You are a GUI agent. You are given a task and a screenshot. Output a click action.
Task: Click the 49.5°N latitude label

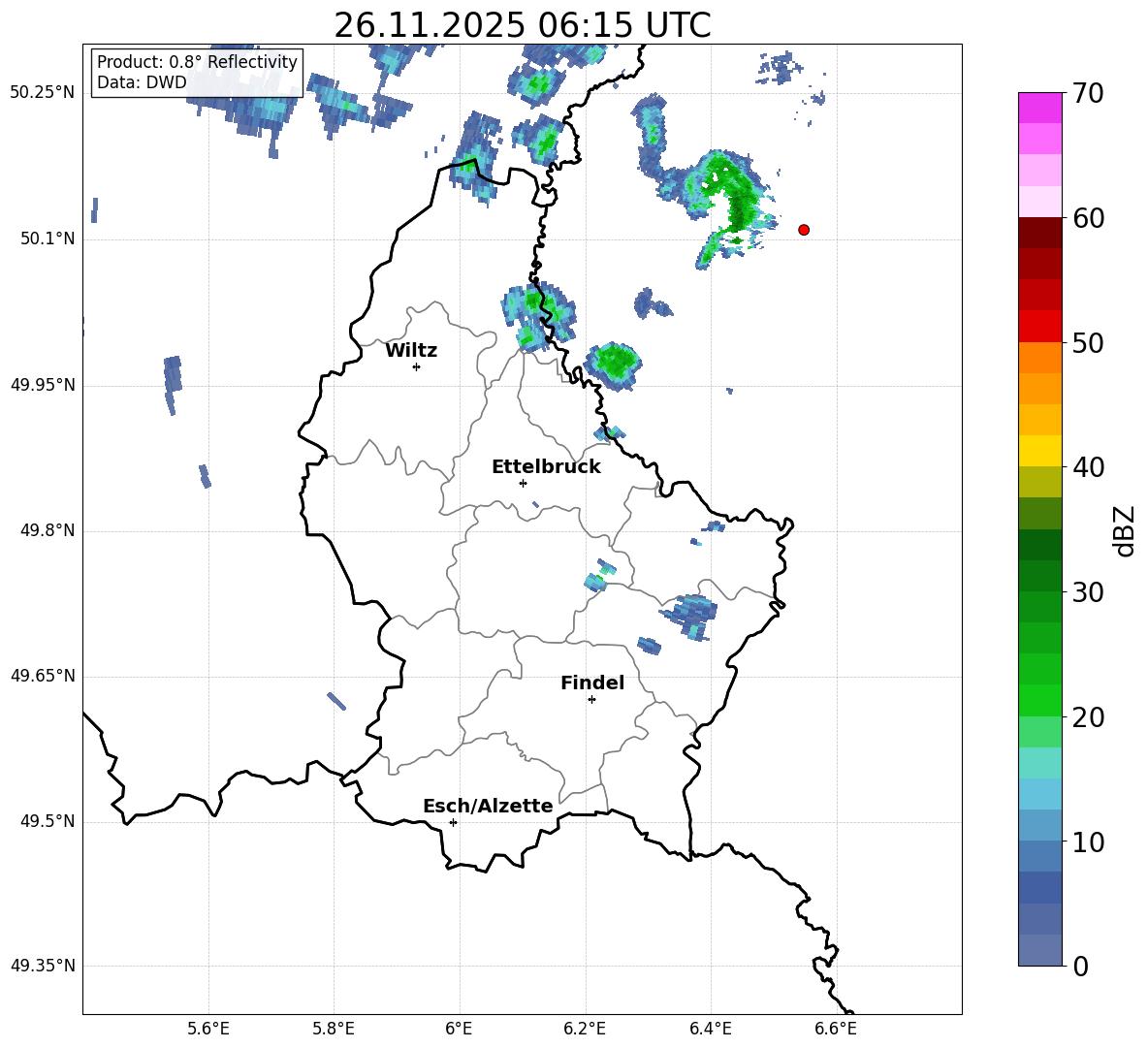pyautogui.click(x=48, y=821)
